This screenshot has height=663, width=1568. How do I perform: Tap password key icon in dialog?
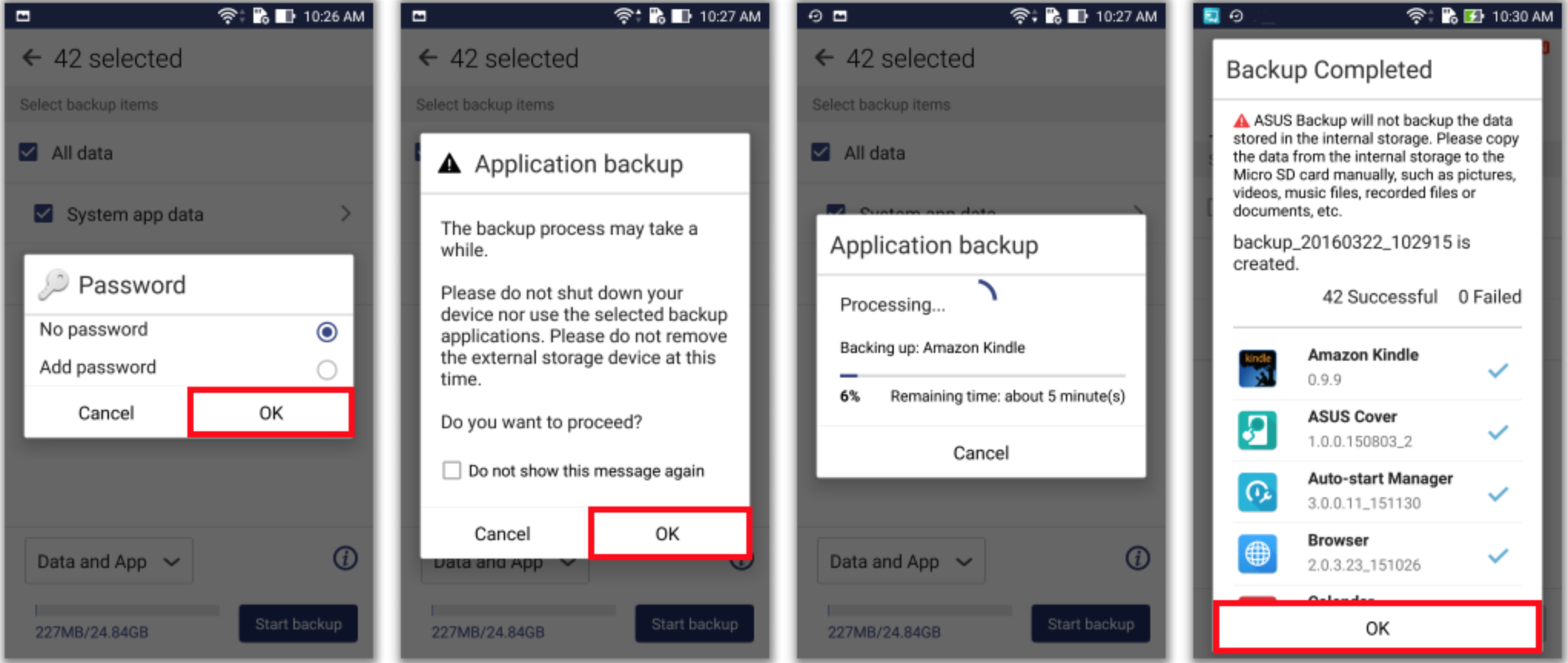(x=55, y=285)
